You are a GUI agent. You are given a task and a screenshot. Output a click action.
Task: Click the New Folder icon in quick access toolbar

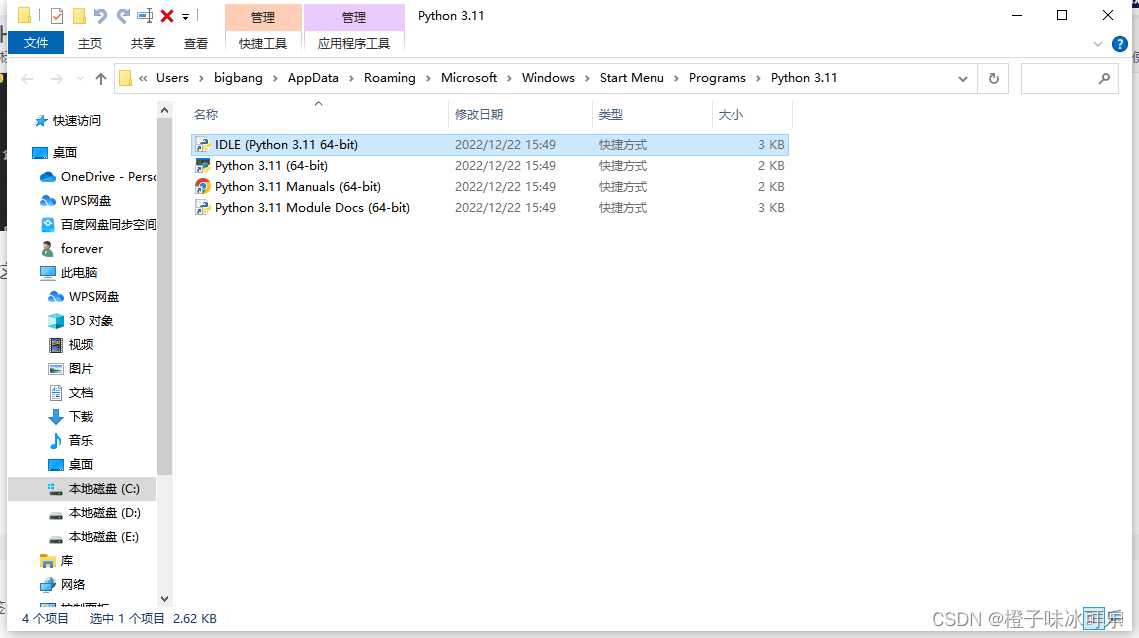[78, 16]
